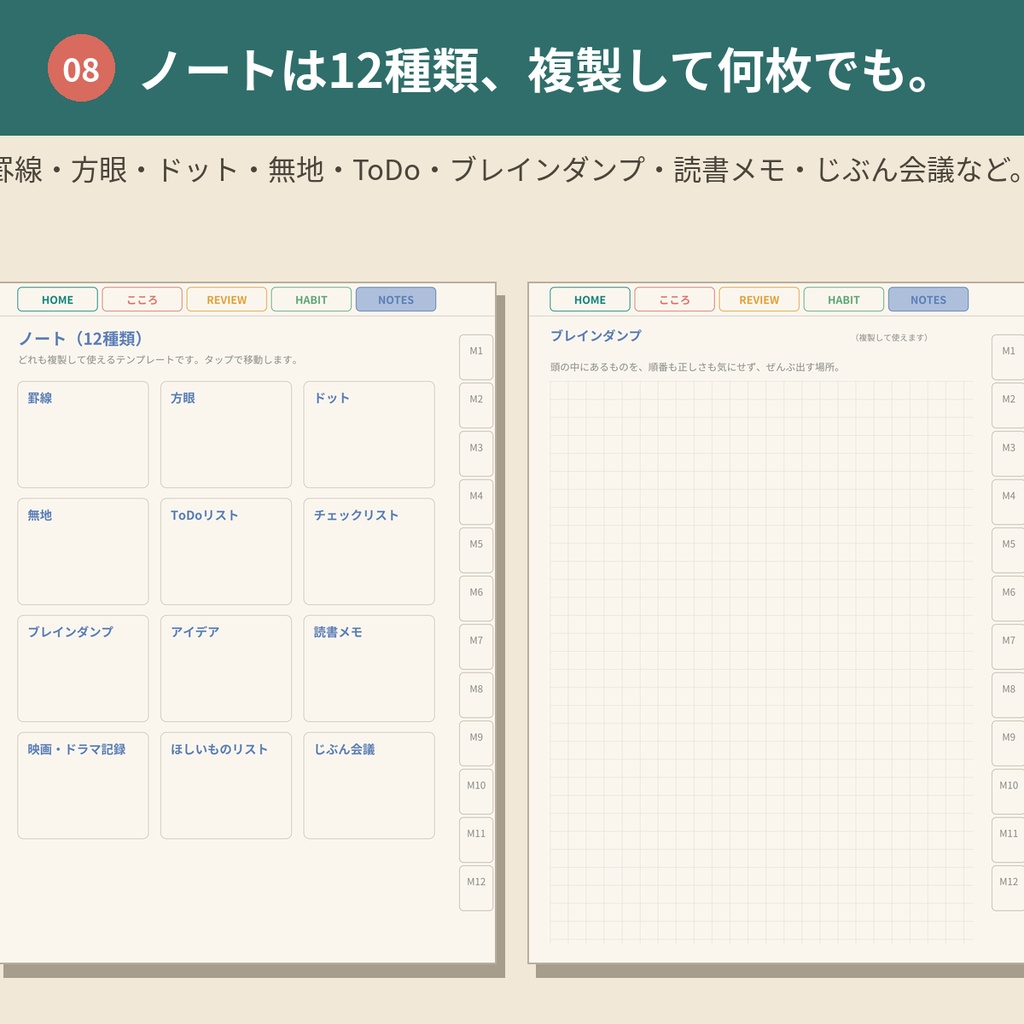Open the 方眼 note template card
The height and width of the screenshot is (1024, 1024).
point(226,434)
